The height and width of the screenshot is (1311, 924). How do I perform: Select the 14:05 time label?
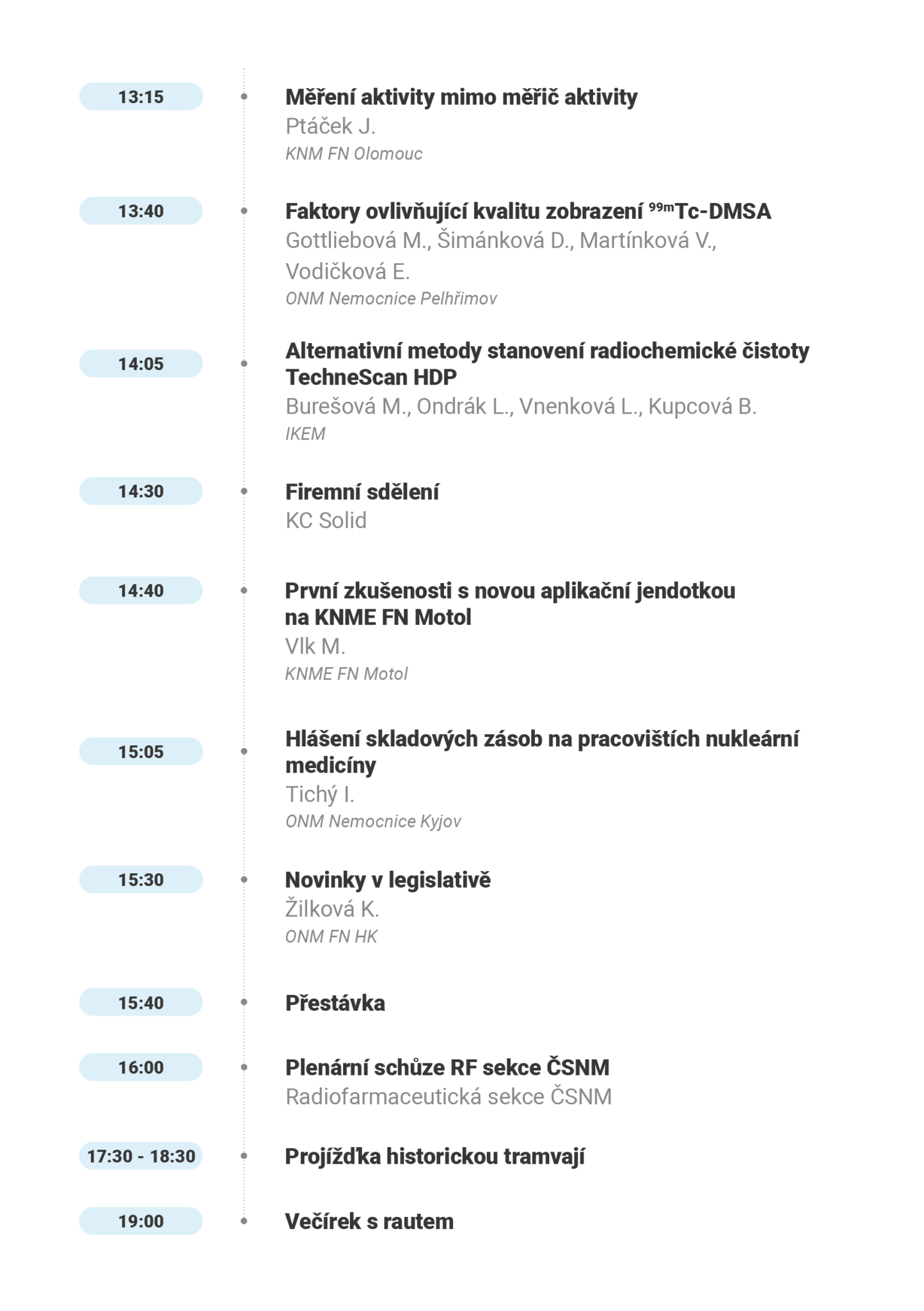point(141,364)
